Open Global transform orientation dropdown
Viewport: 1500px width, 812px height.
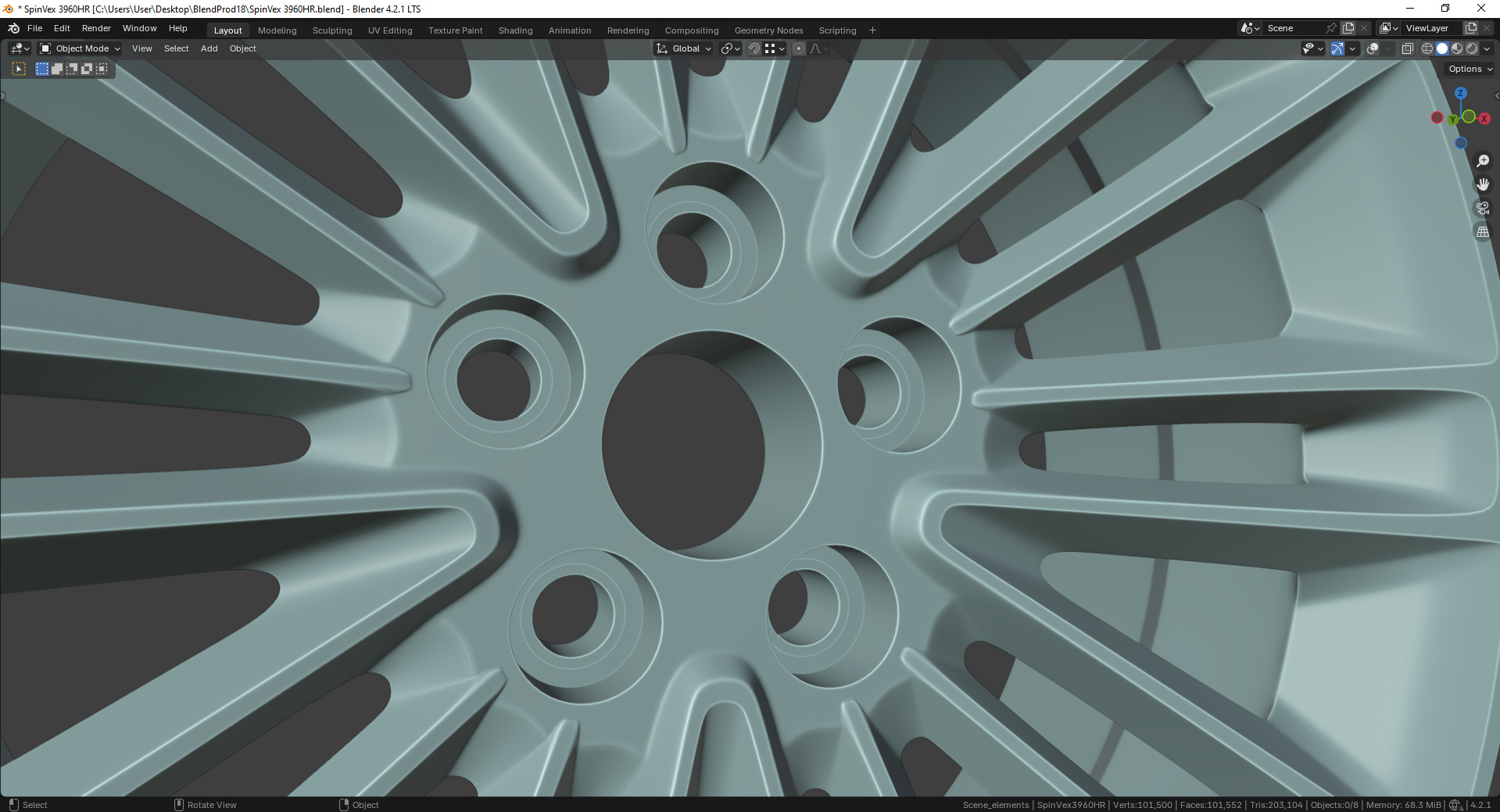click(683, 48)
